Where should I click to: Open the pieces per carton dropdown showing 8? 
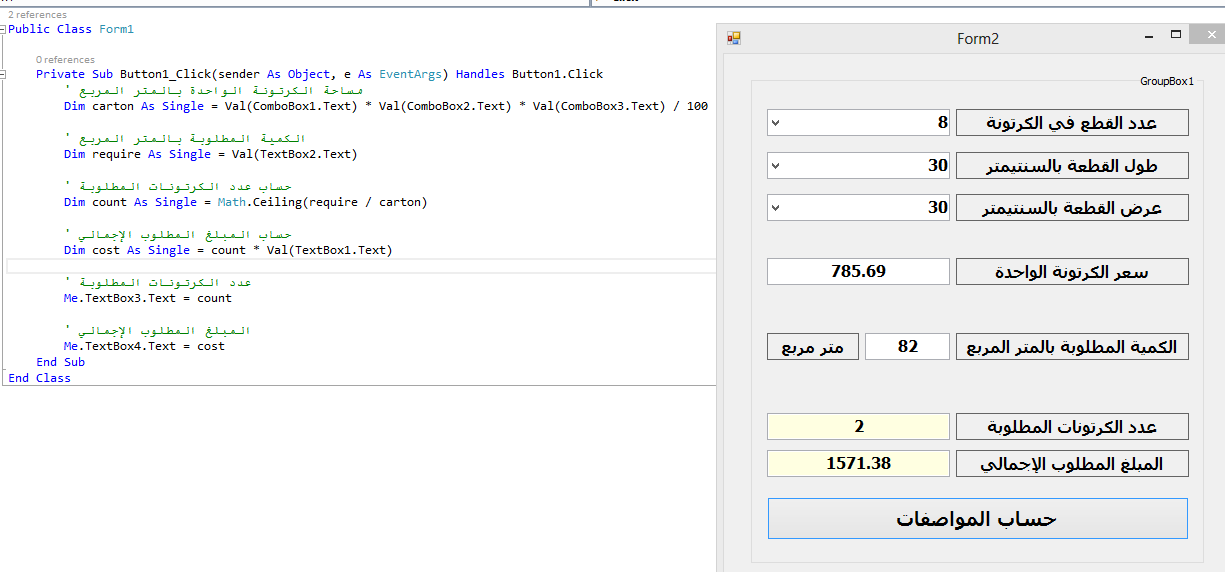coord(776,123)
